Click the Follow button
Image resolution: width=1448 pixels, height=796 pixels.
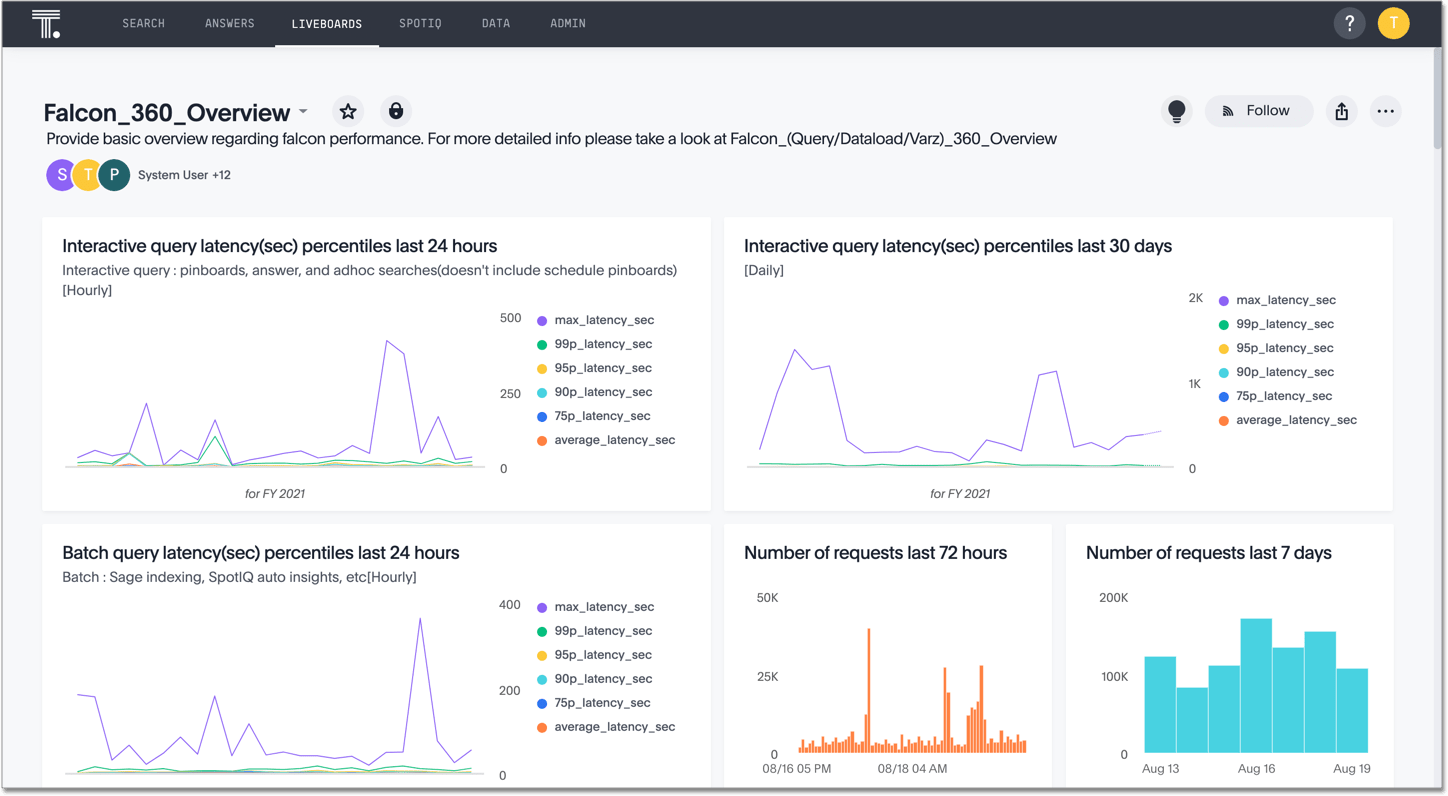point(1258,111)
